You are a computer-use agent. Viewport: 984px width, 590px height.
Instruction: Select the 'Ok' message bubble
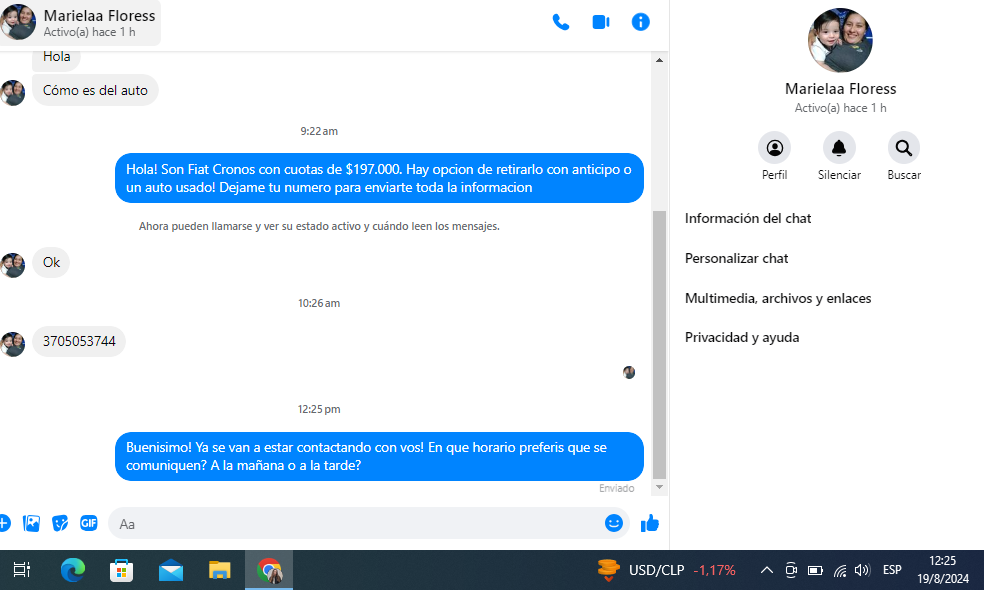pyautogui.click(x=51, y=262)
